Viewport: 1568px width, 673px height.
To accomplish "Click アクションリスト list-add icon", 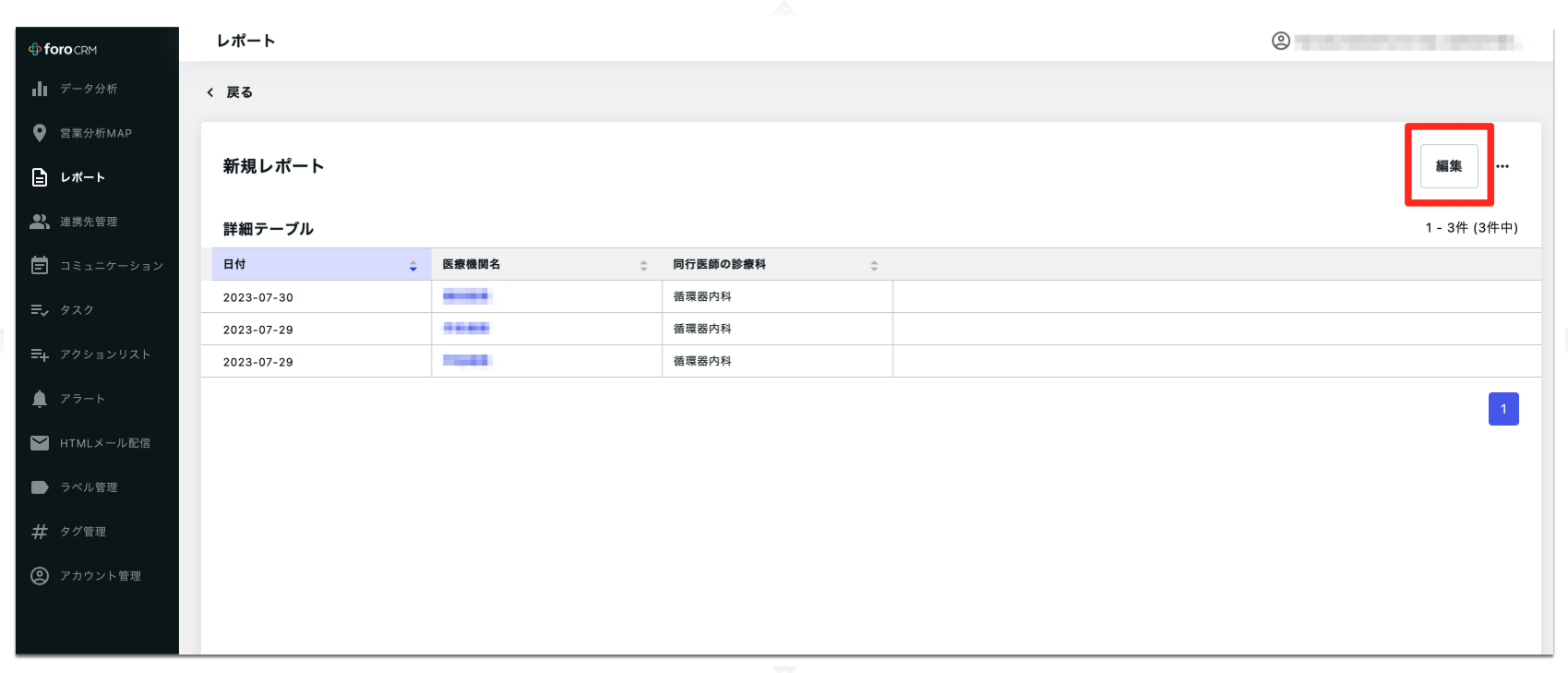I will pyautogui.click(x=40, y=355).
